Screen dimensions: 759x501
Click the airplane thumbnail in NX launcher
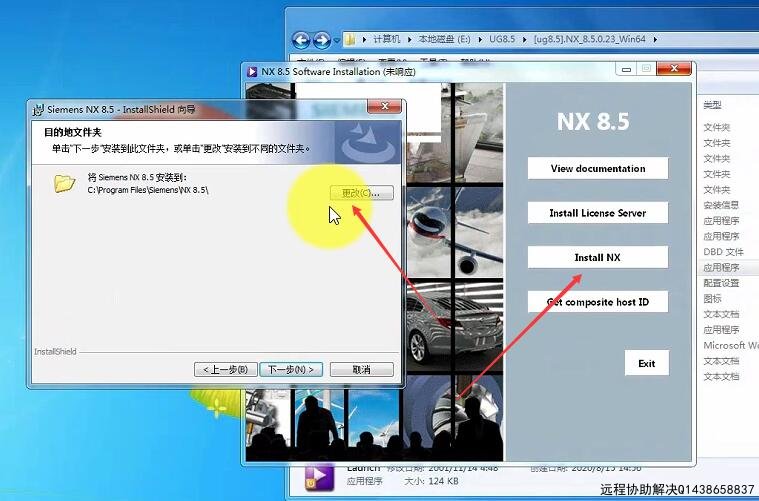click(x=455, y=232)
